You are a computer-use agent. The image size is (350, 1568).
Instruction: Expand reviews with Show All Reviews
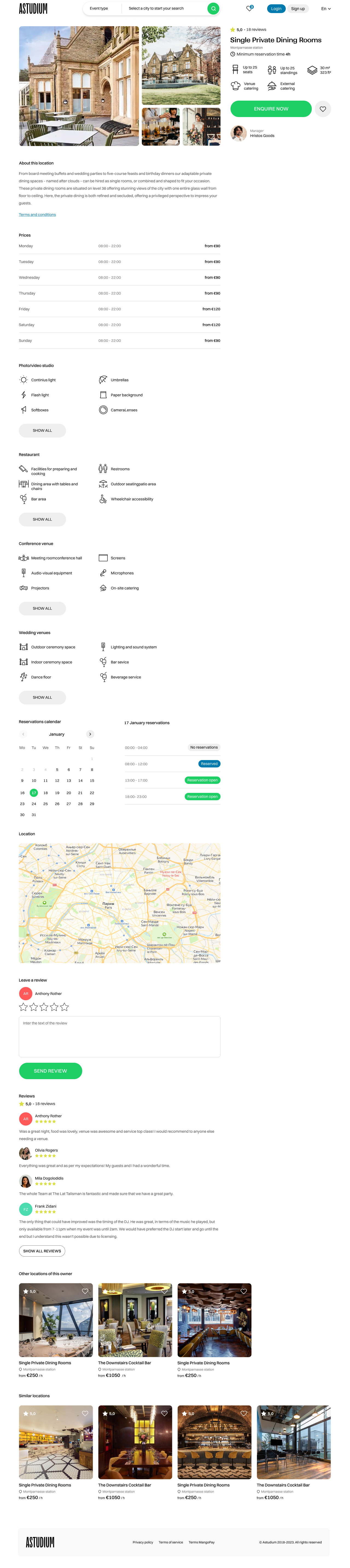pyautogui.click(x=42, y=1251)
